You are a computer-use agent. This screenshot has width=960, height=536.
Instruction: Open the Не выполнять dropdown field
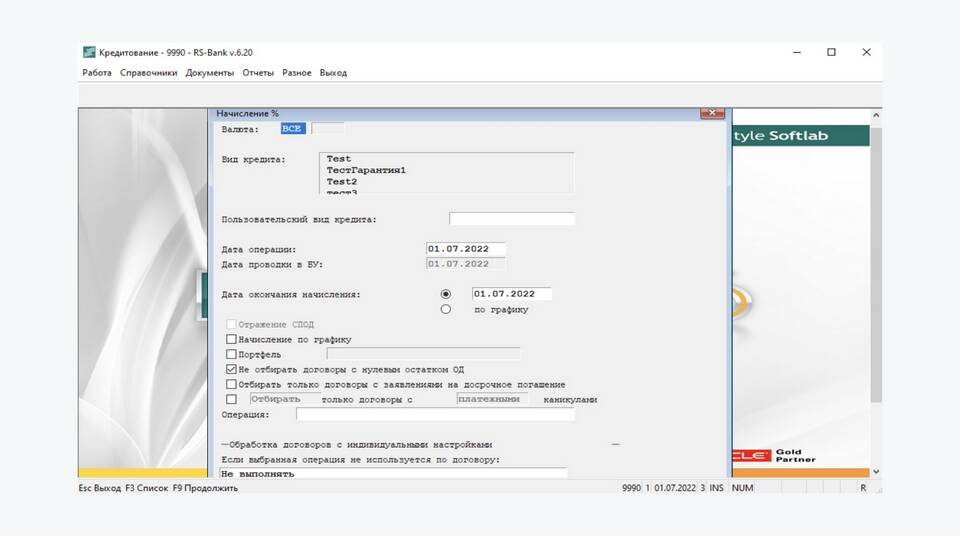tap(392, 473)
